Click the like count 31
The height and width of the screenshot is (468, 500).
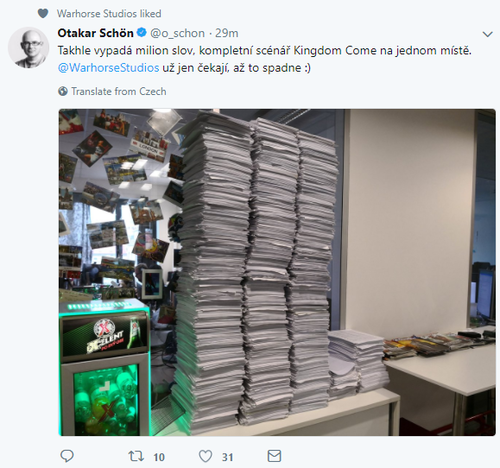coord(227,457)
